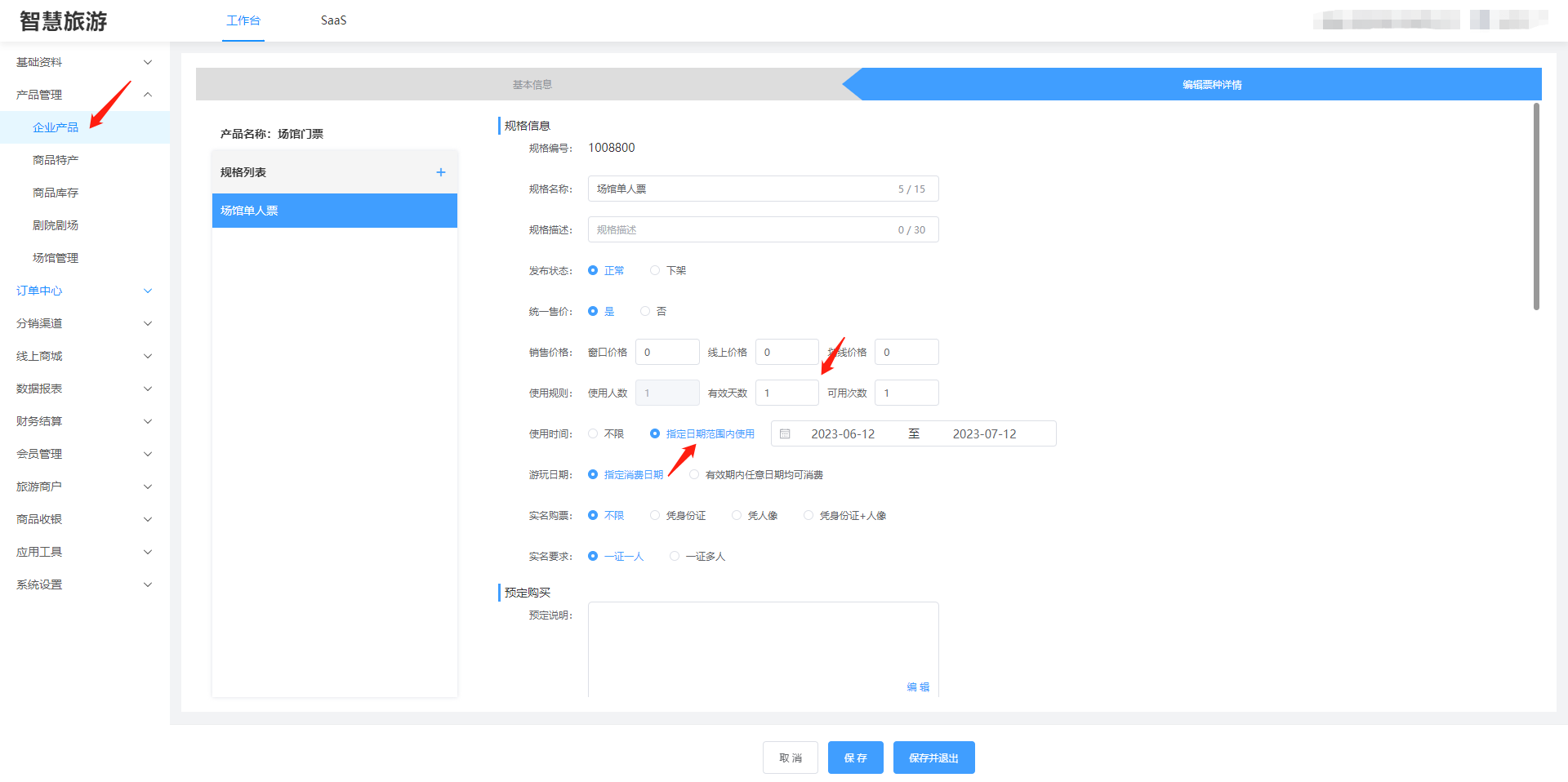1568x782 pixels.
Task: Open 商品库存 in the sidebar
Action: click(x=56, y=193)
